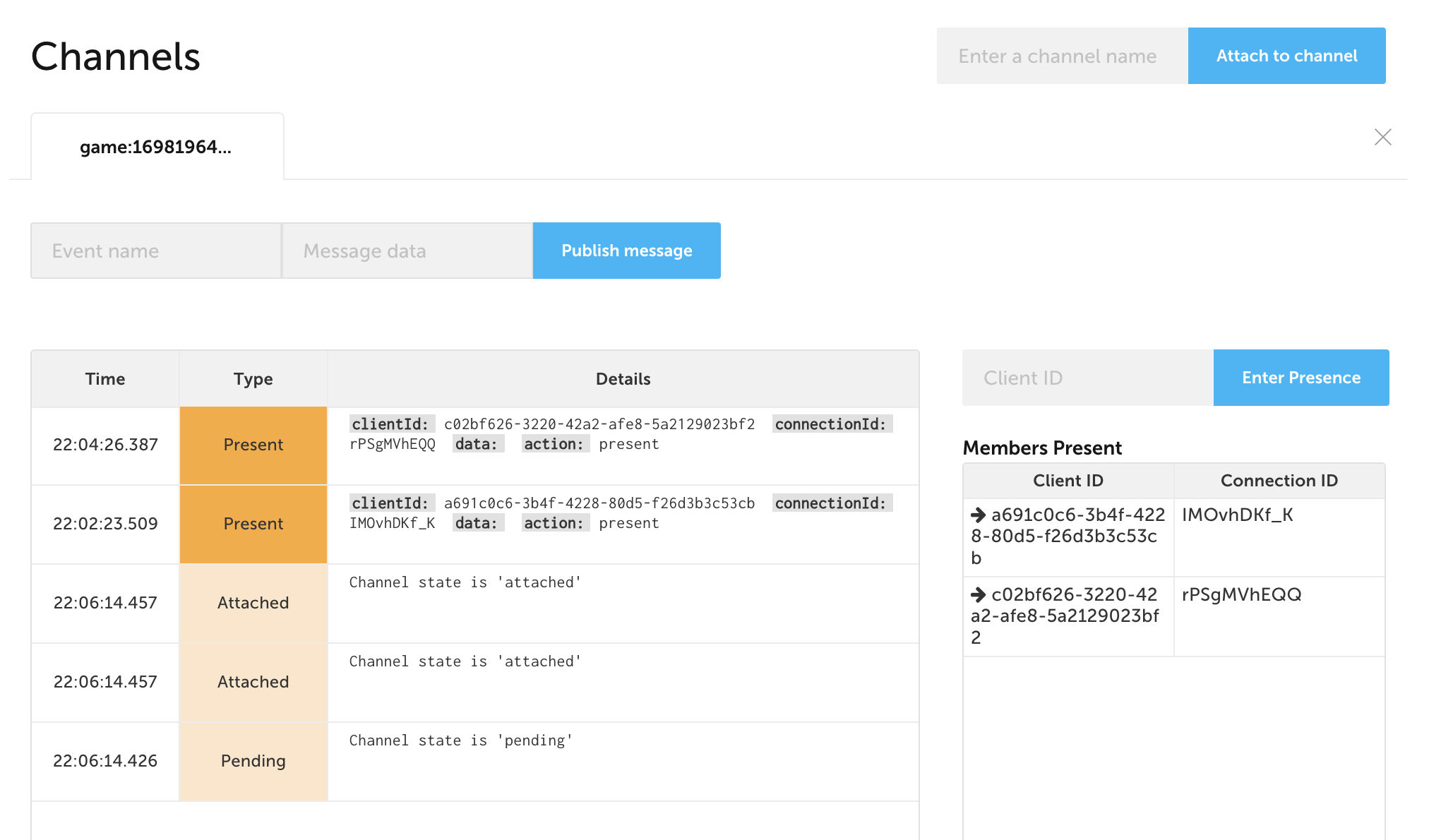The width and height of the screenshot is (1429, 840).
Task: Select timestamp 22:06:14.426
Action: point(105,761)
